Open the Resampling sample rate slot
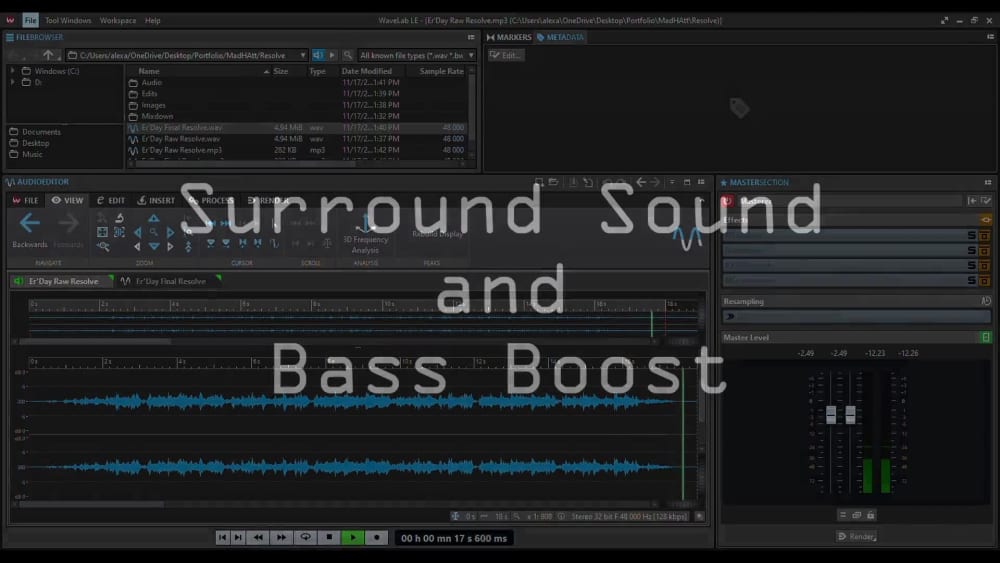Screen dimensions: 1000x563 point(856,316)
